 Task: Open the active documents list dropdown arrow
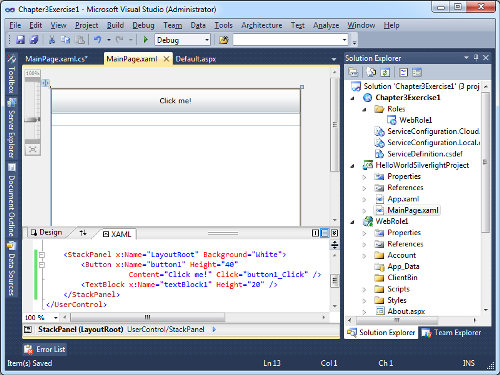(x=334, y=59)
